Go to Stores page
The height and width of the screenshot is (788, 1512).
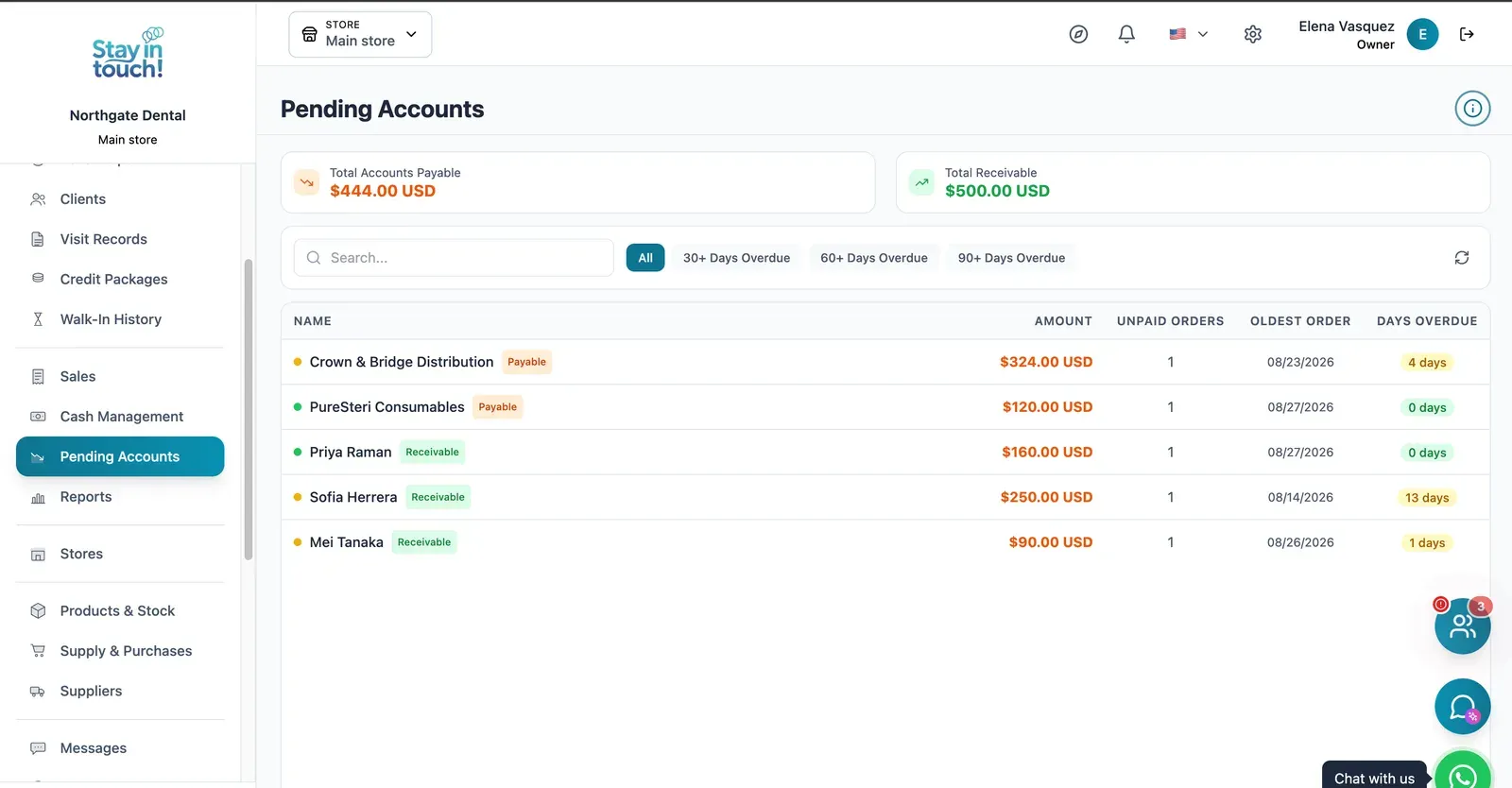click(x=120, y=555)
